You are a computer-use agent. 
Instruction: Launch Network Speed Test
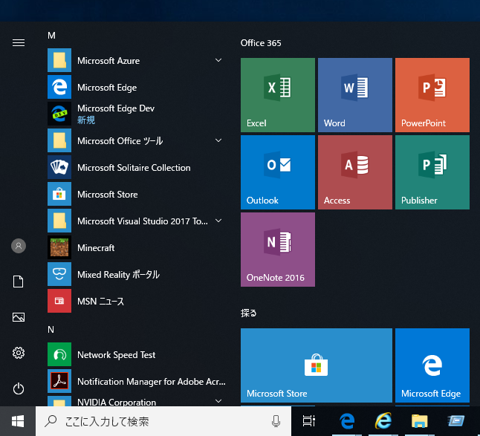(x=137, y=355)
